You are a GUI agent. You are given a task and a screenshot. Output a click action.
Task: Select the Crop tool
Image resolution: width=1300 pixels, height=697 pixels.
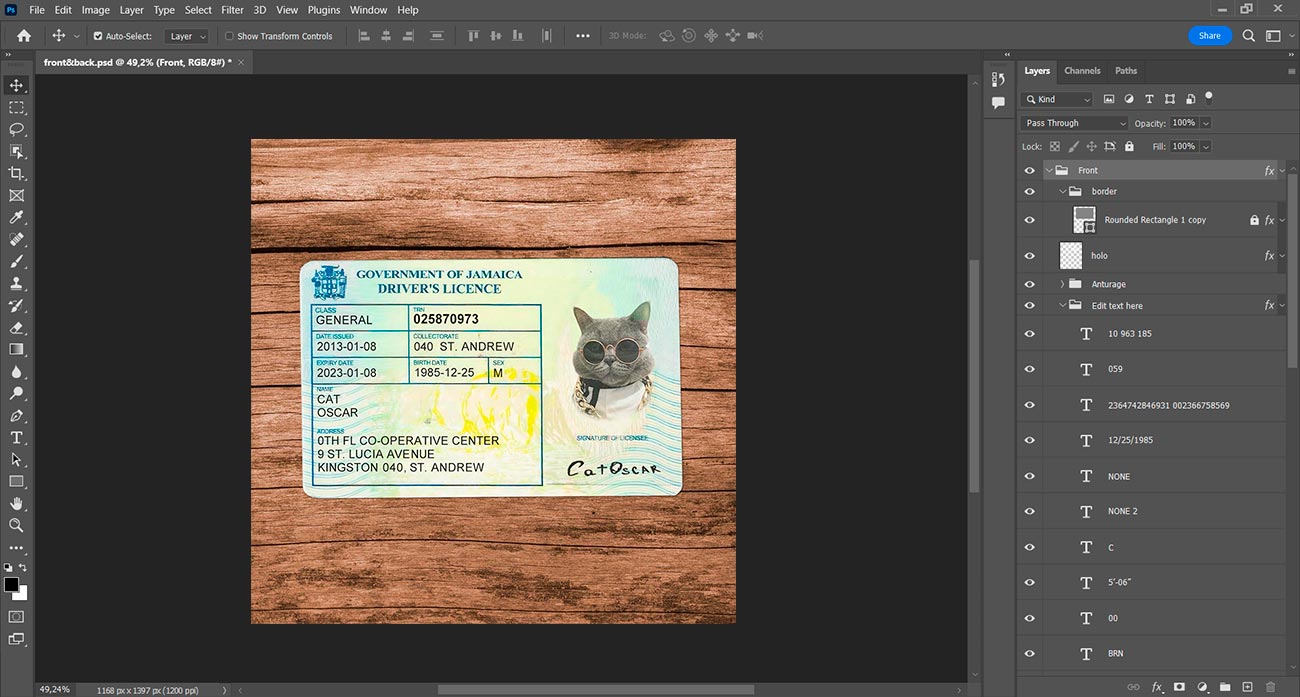tap(16, 173)
